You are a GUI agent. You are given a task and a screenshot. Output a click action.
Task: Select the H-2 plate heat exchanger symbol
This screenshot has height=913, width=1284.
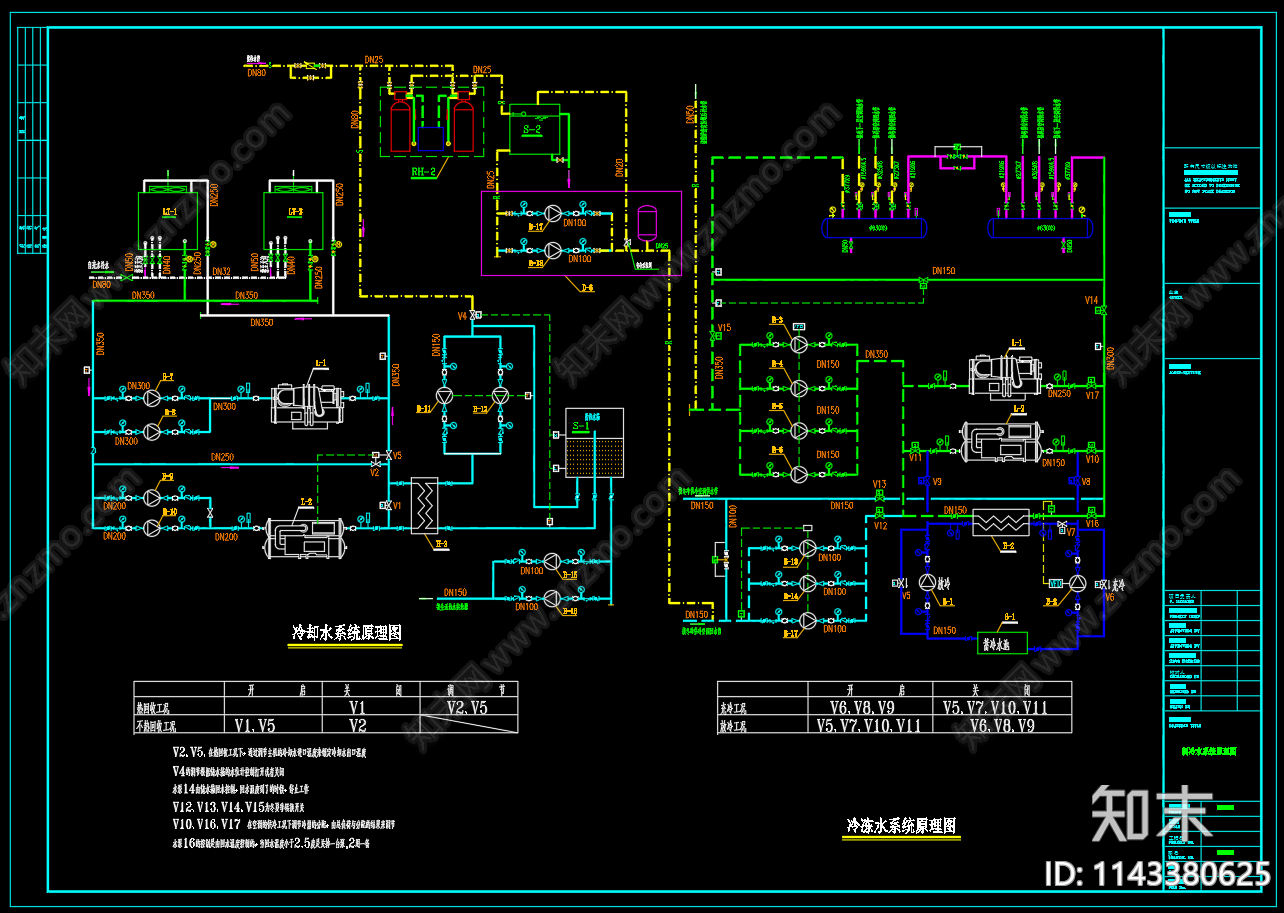[x=1001, y=523]
